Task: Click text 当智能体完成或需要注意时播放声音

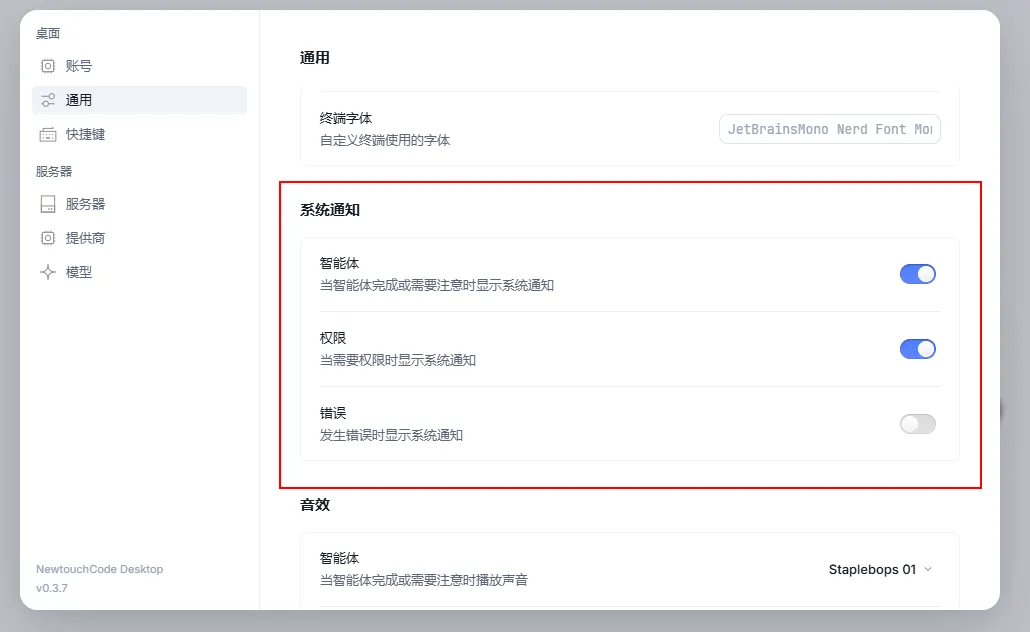Action: [424, 580]
